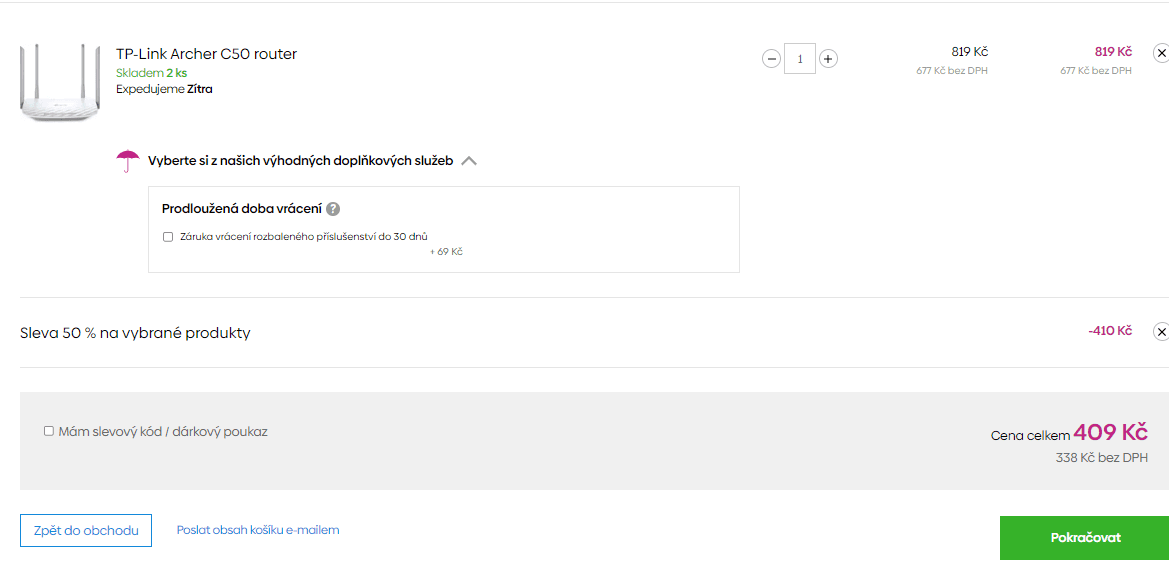The image size is (1169, 562).
Task: Open the TP-Link Archer C50 router product link
Action: [207, 54]
